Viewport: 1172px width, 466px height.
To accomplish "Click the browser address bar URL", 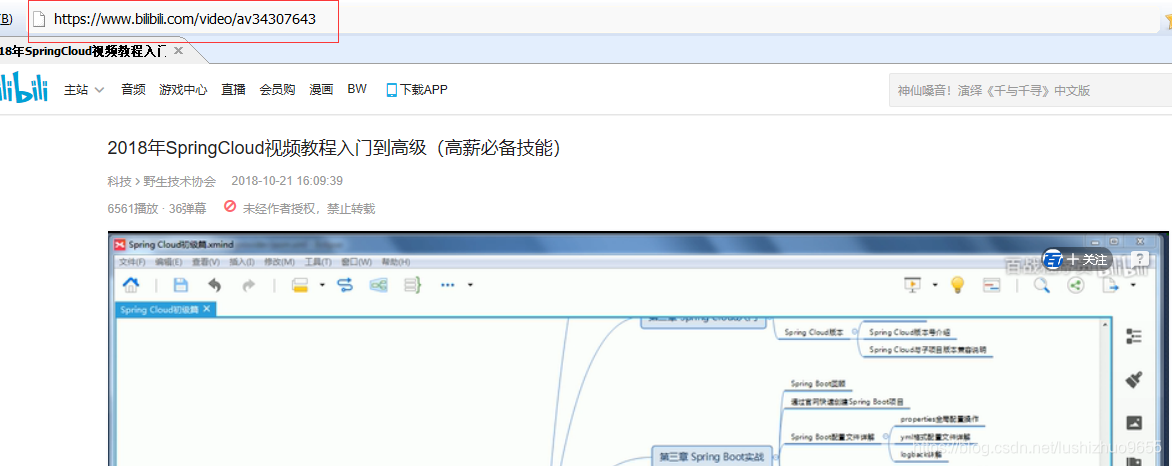I will pos(185,19).
